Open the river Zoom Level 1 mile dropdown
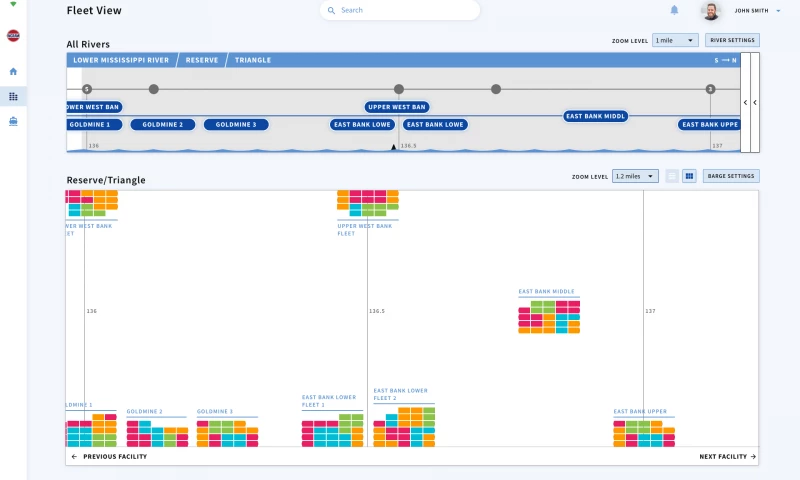 tap(675, 41)
